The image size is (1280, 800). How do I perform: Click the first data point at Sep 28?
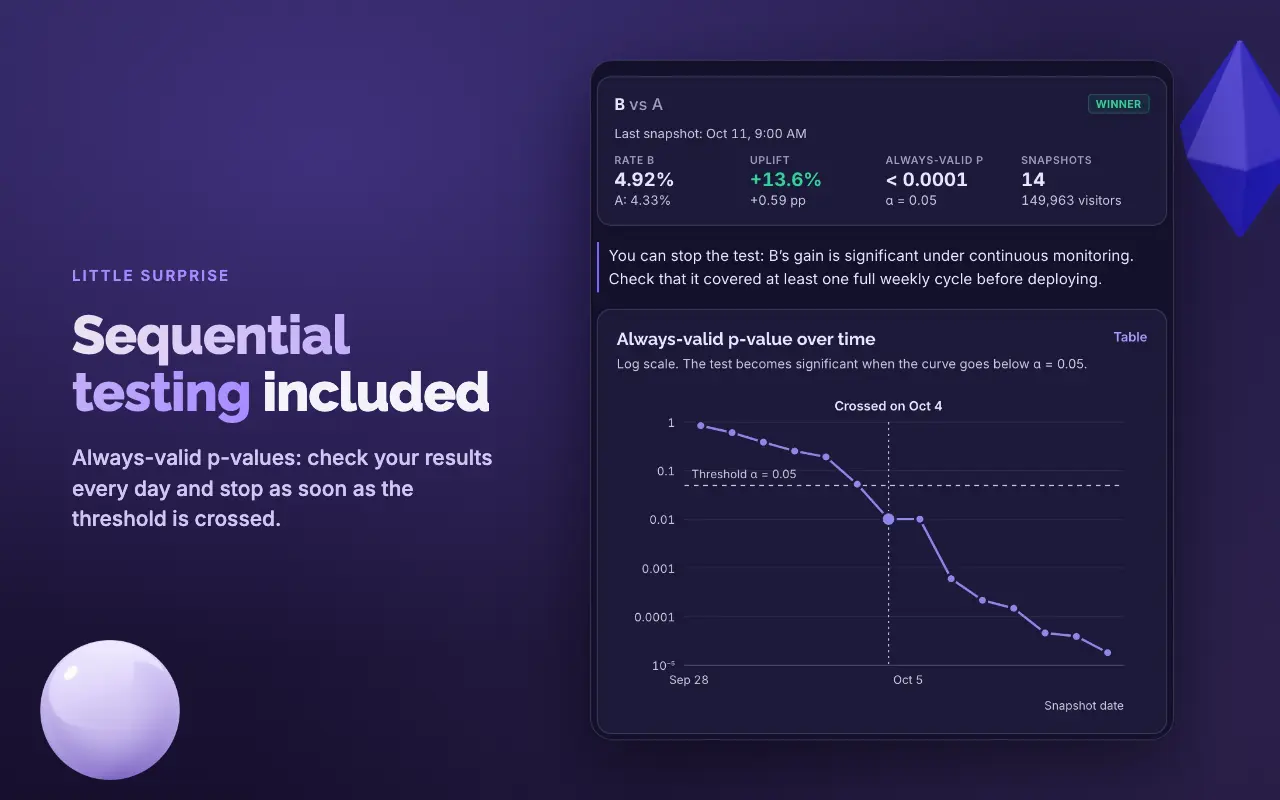[700, 426]
